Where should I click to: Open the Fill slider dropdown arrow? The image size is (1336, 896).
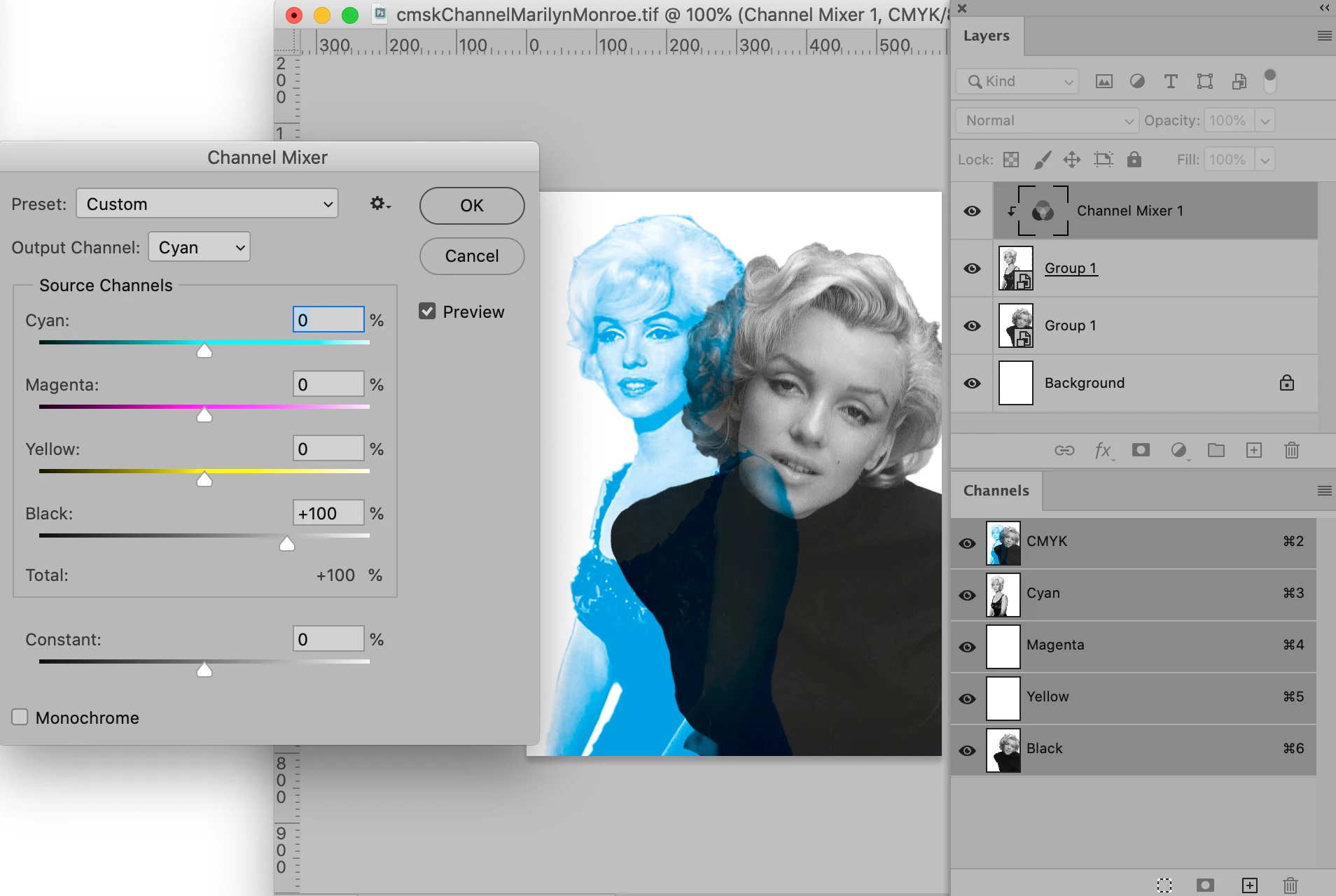coord(1265,160)
